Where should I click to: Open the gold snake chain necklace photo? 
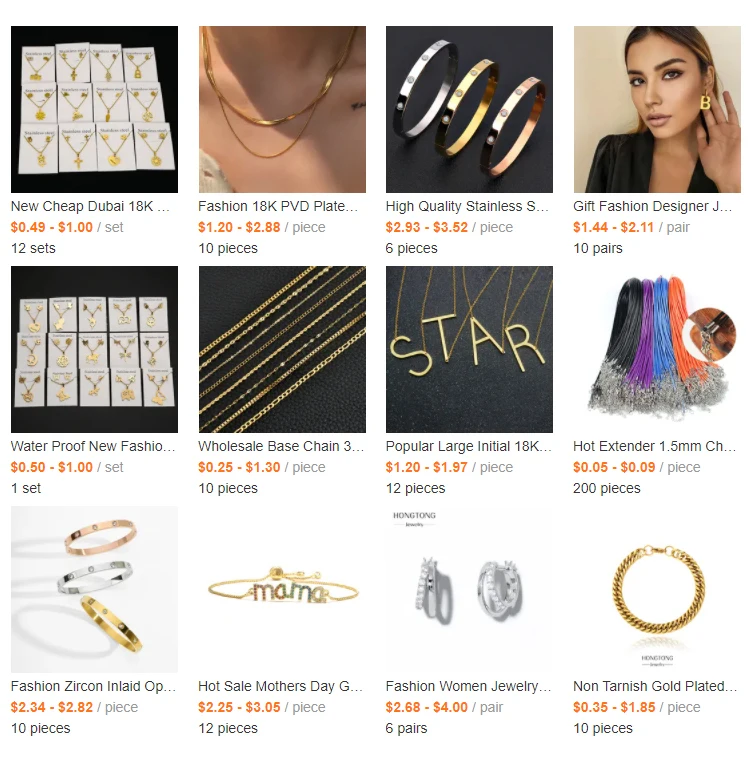click(282, 109)
